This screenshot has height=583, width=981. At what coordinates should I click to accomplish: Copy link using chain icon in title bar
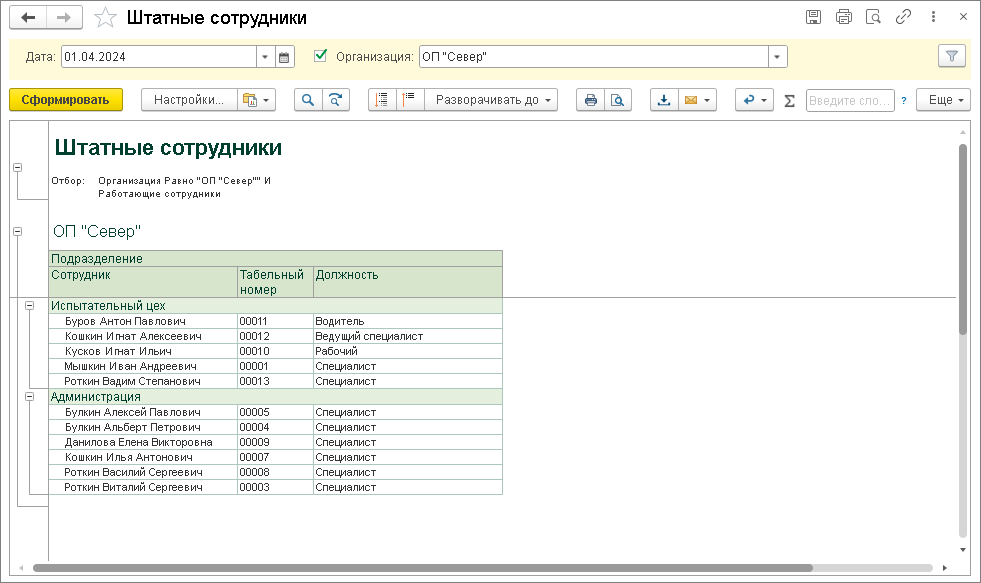pos(903,17)
